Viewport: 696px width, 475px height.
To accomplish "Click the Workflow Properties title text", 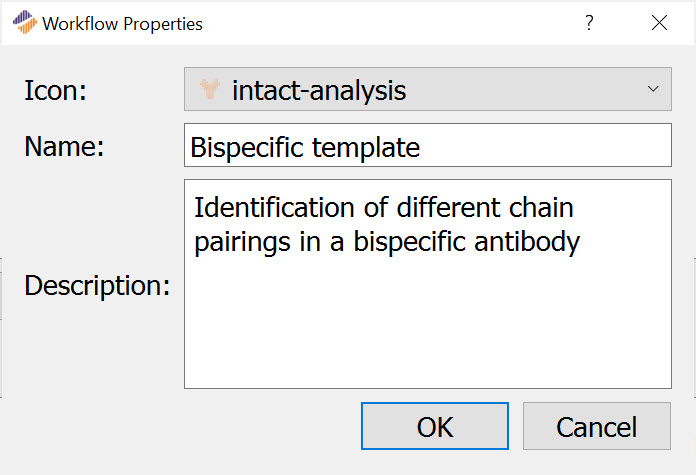I will coord(123,24).
